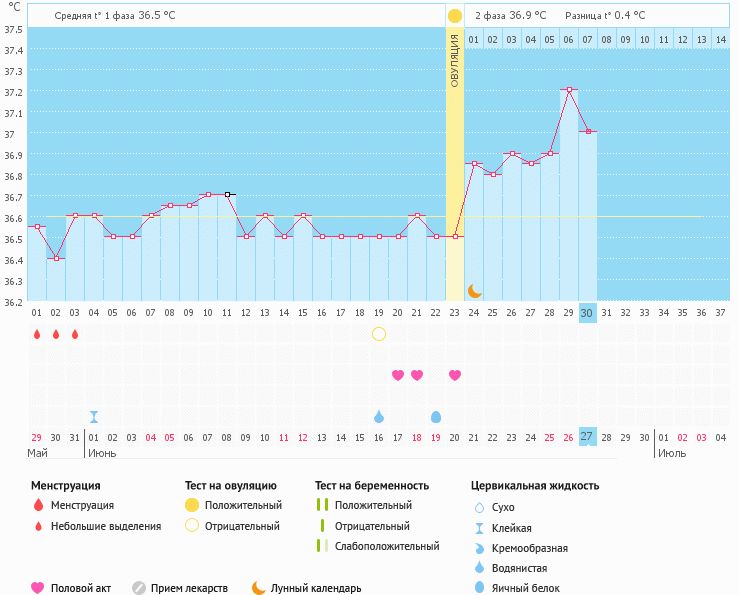Screen dimensions: 739x595
Task: Click the negative ovulation test circle on day 19
Action: click(x=378, y=334)
